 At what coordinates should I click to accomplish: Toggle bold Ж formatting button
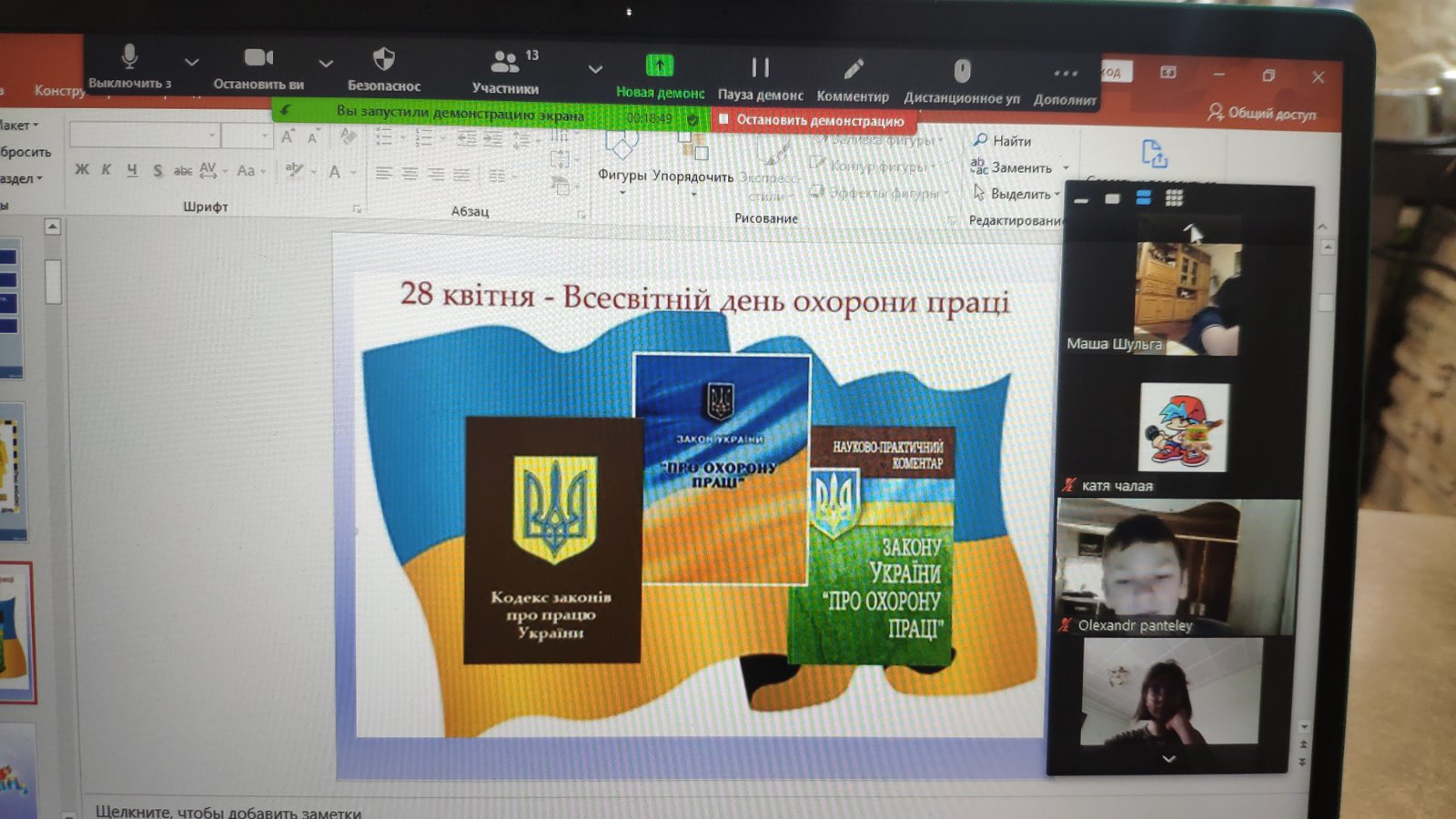[x=82, y=169]
